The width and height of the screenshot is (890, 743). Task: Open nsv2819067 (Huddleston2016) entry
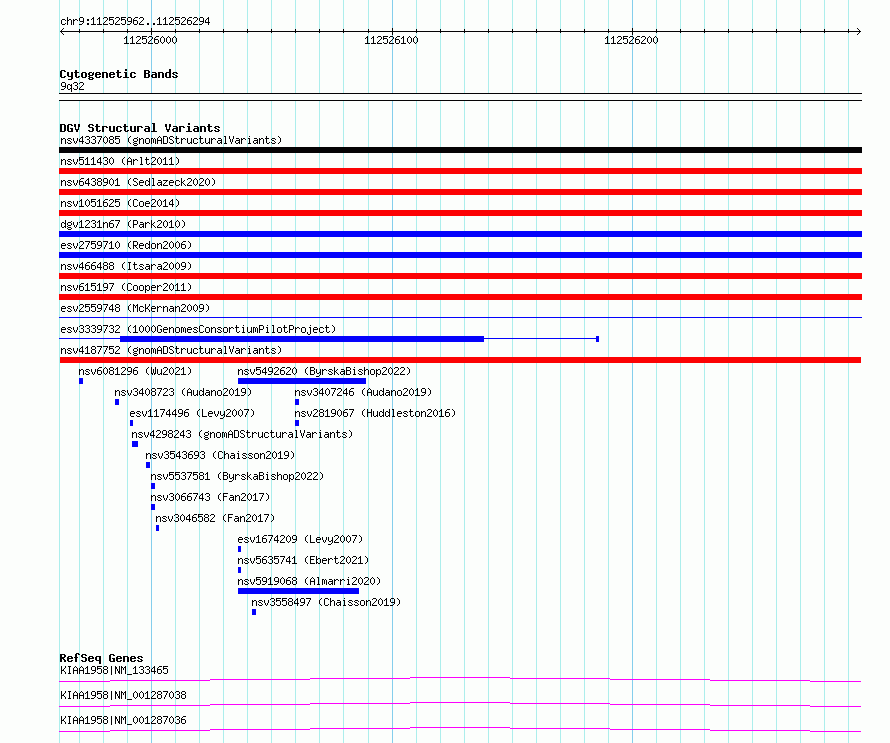tap(375, 413)
